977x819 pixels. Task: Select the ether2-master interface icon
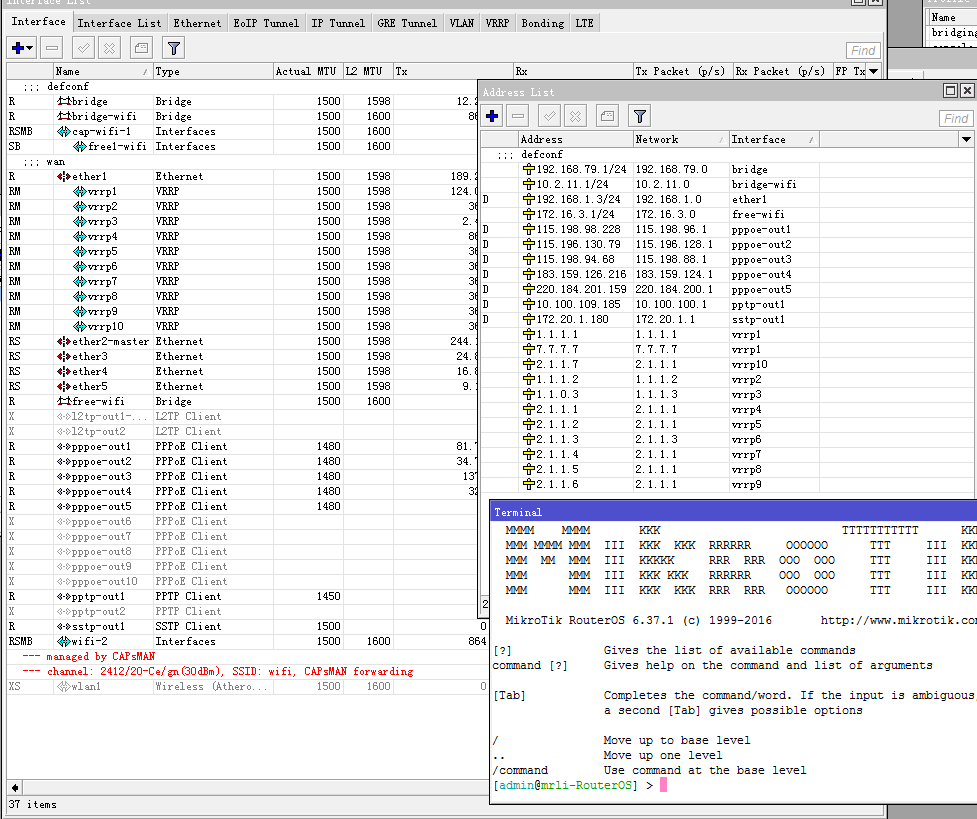64,342
